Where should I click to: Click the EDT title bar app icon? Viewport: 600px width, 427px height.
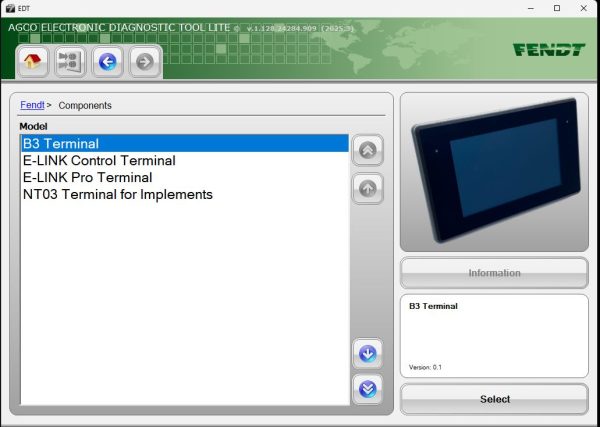10,8
